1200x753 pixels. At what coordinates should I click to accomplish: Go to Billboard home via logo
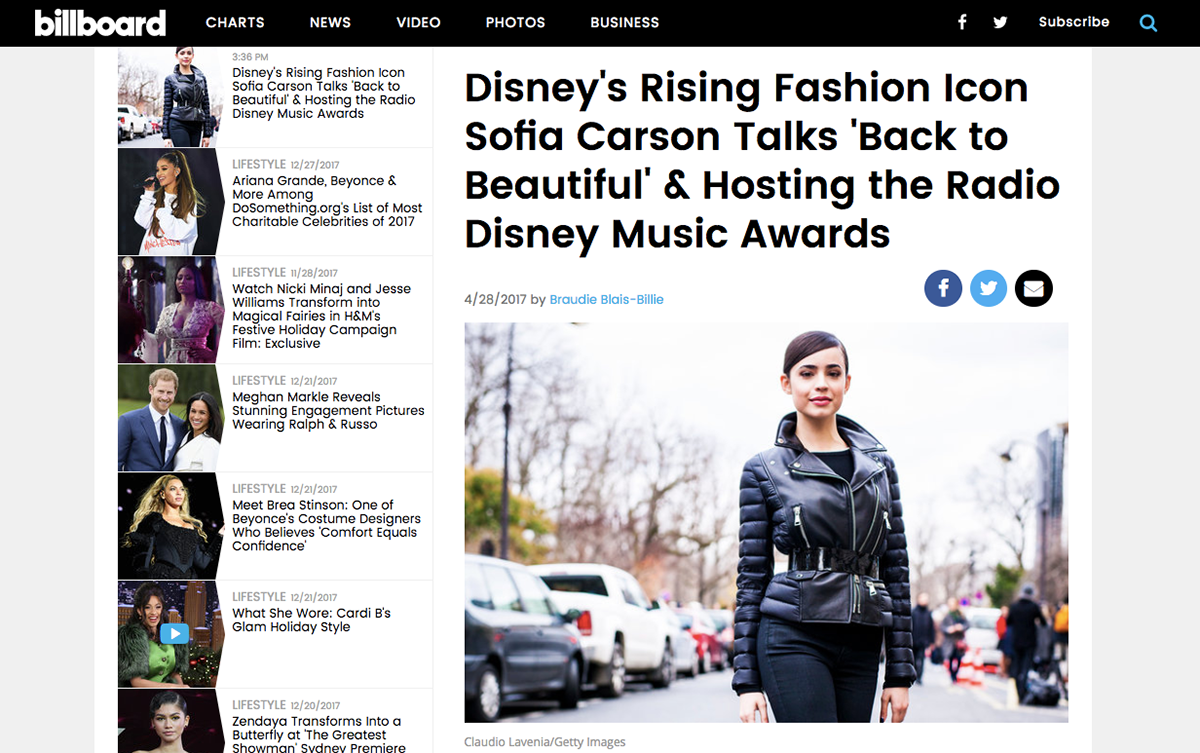[100, 22]
